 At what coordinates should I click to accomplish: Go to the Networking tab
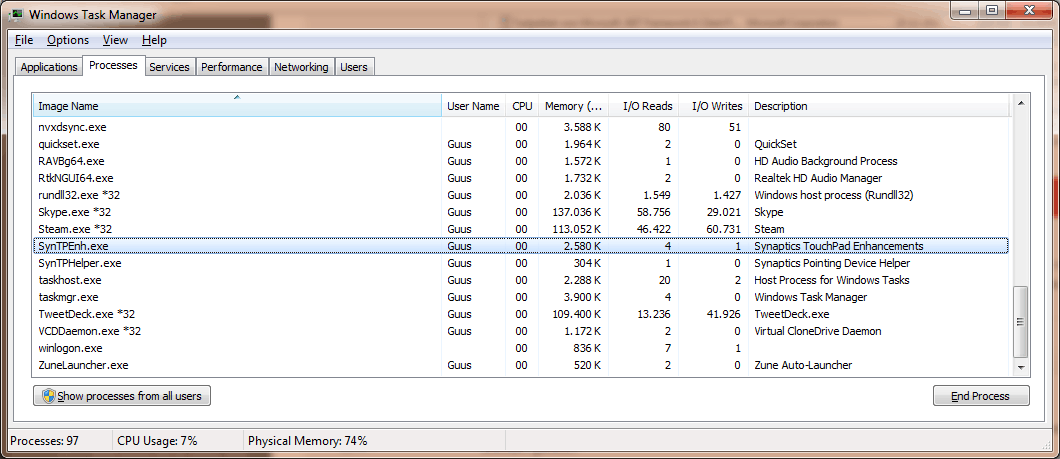coord(301,67)
